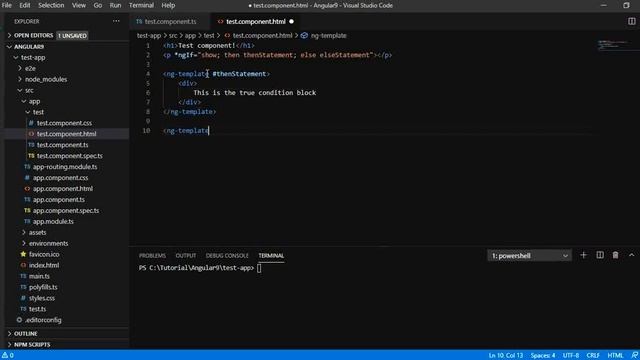Image resolution: width=640 pixels, height=360 pixels.
Task: Switch to PROBLEMS panel tab
Action: coord(152,256)
